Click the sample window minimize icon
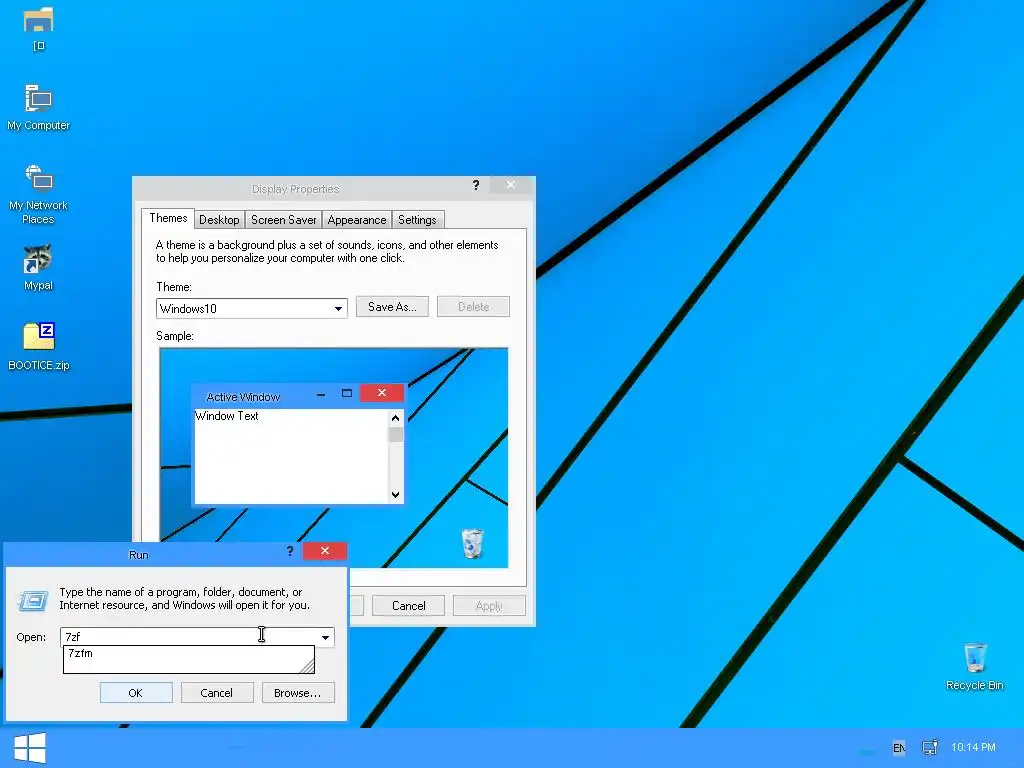 point(321,394)
